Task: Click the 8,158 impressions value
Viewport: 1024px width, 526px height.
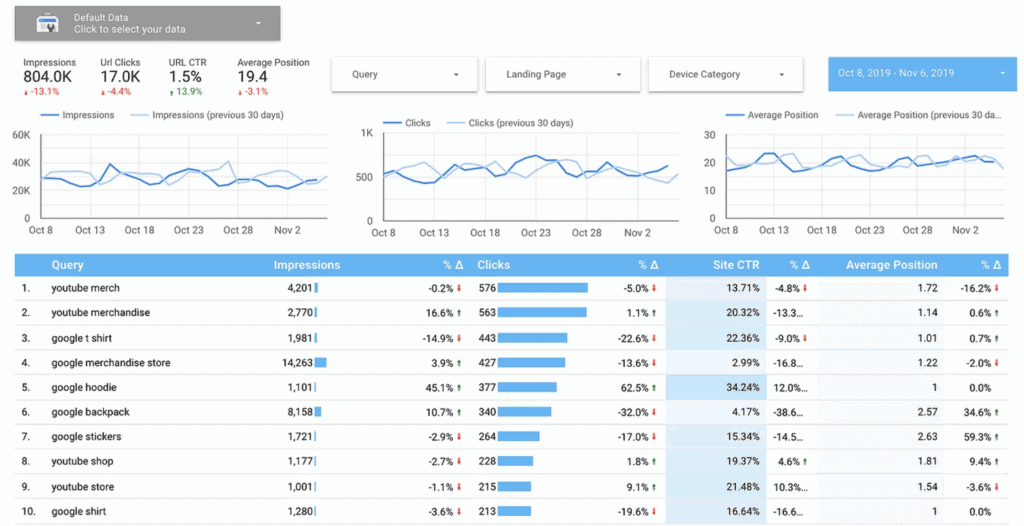Action: [x=300, y=412]
